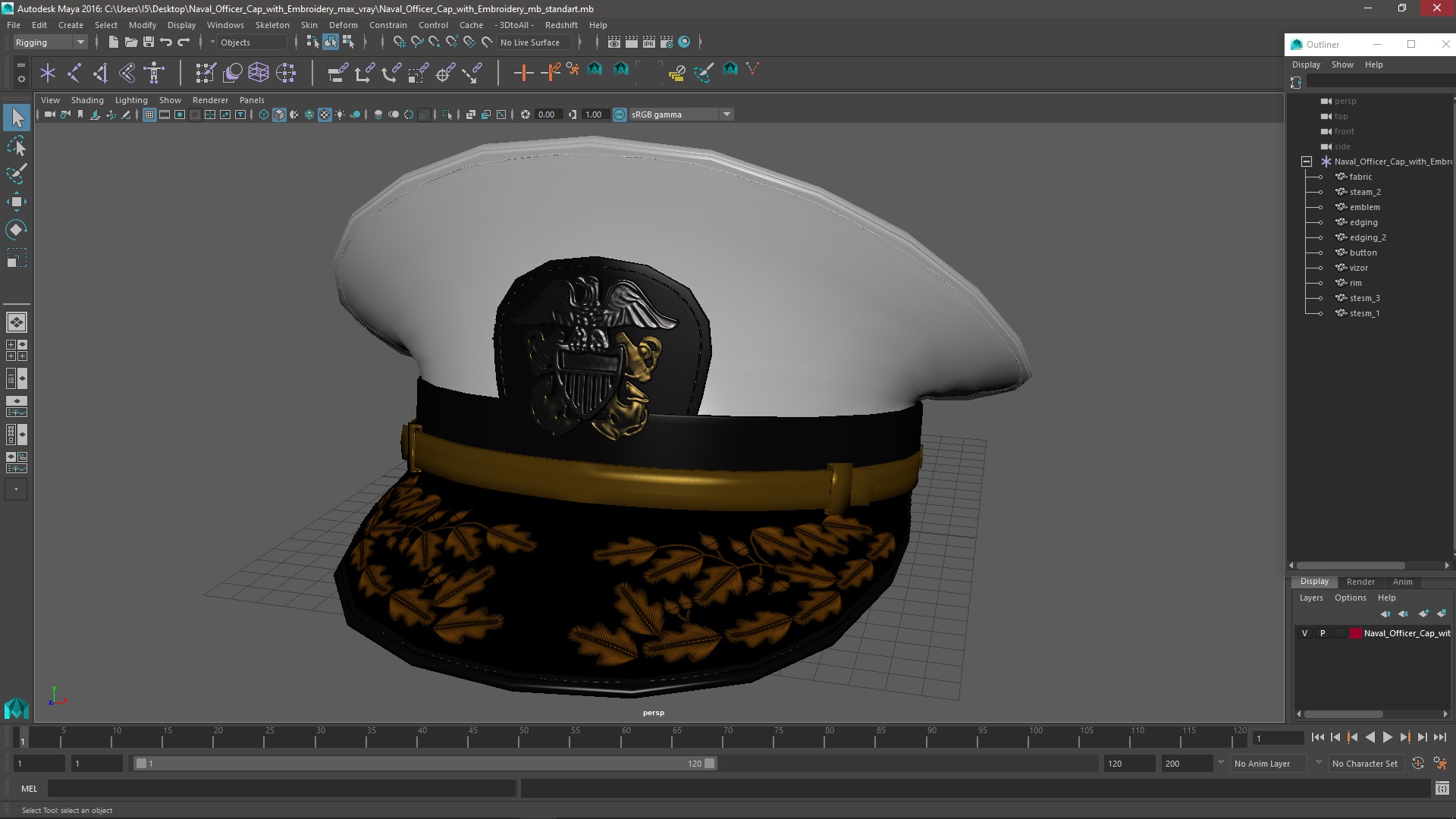This screenshot has width=1456, height=819.
Task: Click the time slider at frame 60
Action: click(x=626, y=737)
